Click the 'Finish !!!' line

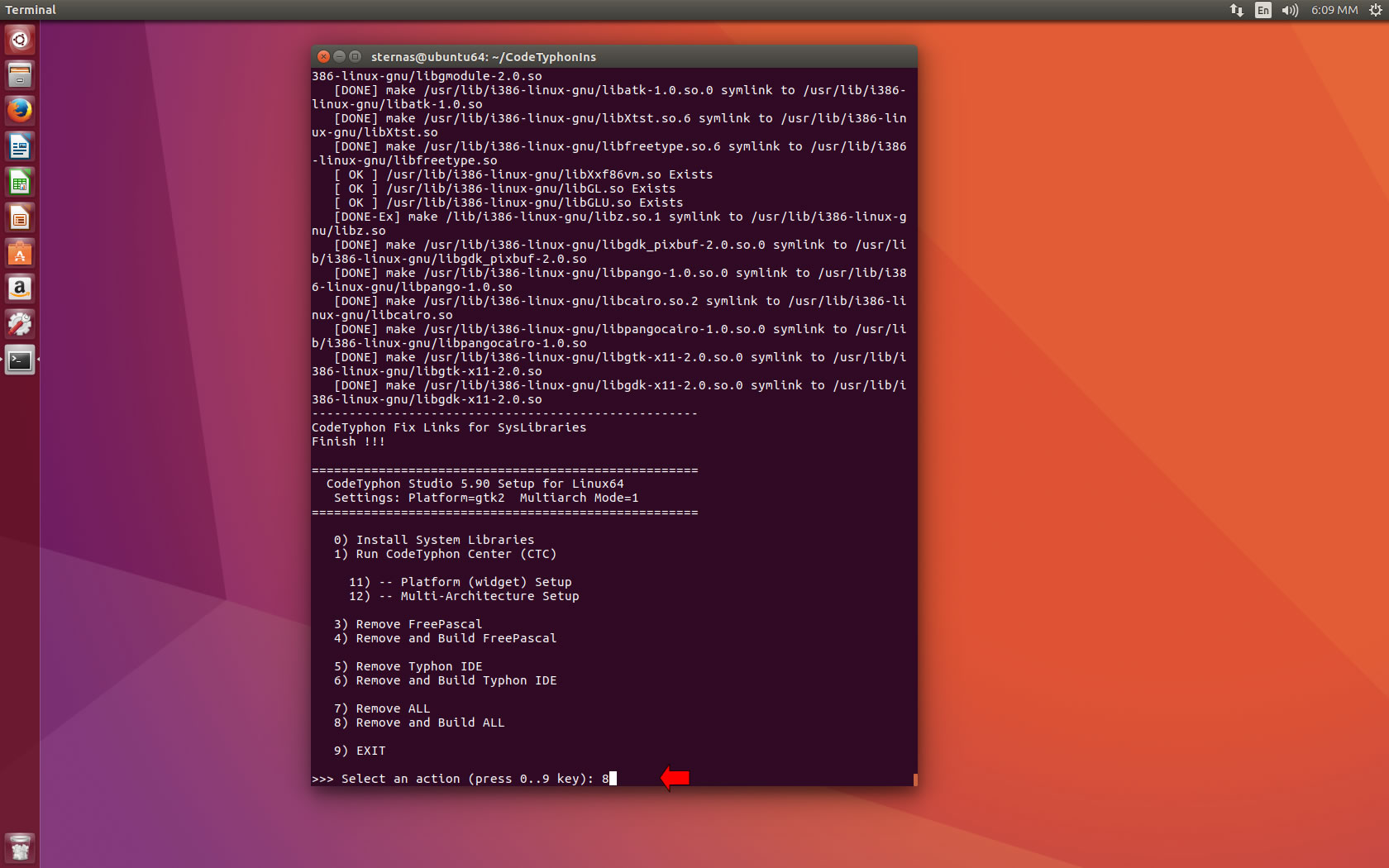(x=348, y=441)
